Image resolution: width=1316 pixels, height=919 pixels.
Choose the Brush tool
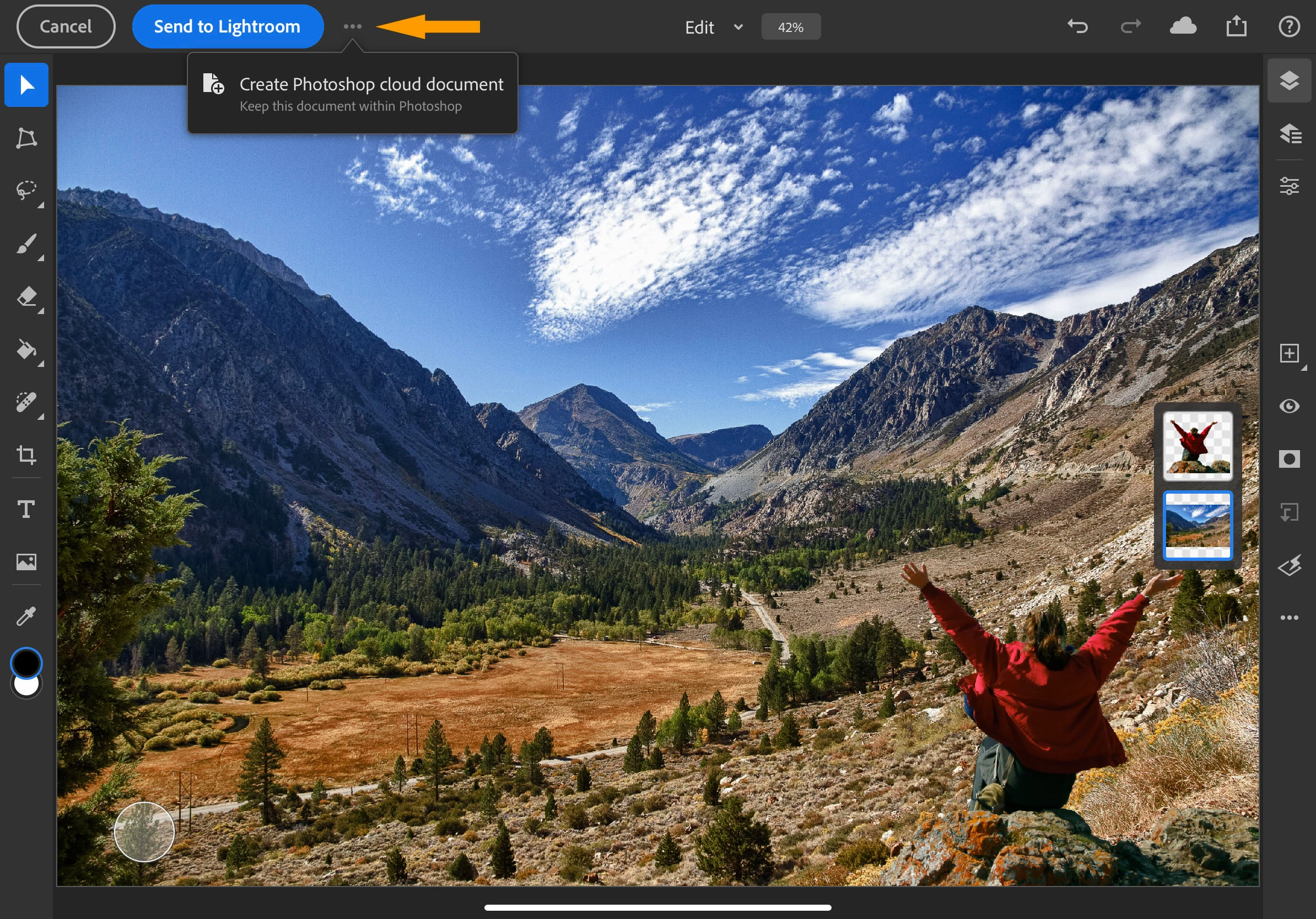[26, 244]
